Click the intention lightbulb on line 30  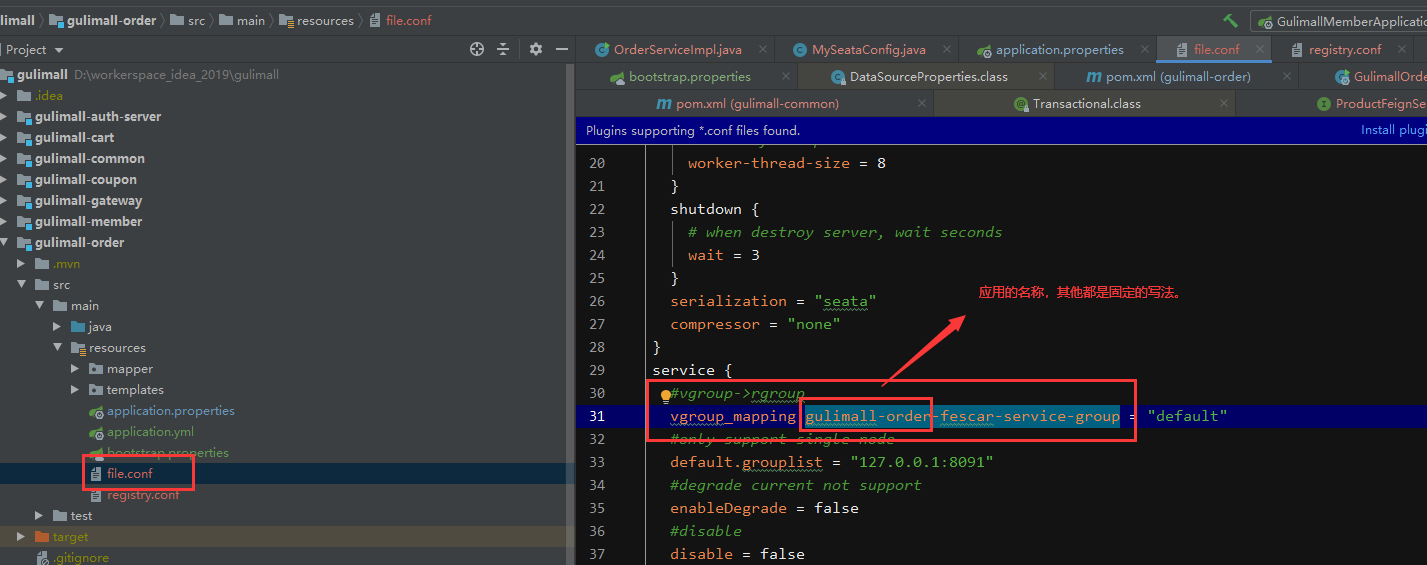[x=666, y=395]
